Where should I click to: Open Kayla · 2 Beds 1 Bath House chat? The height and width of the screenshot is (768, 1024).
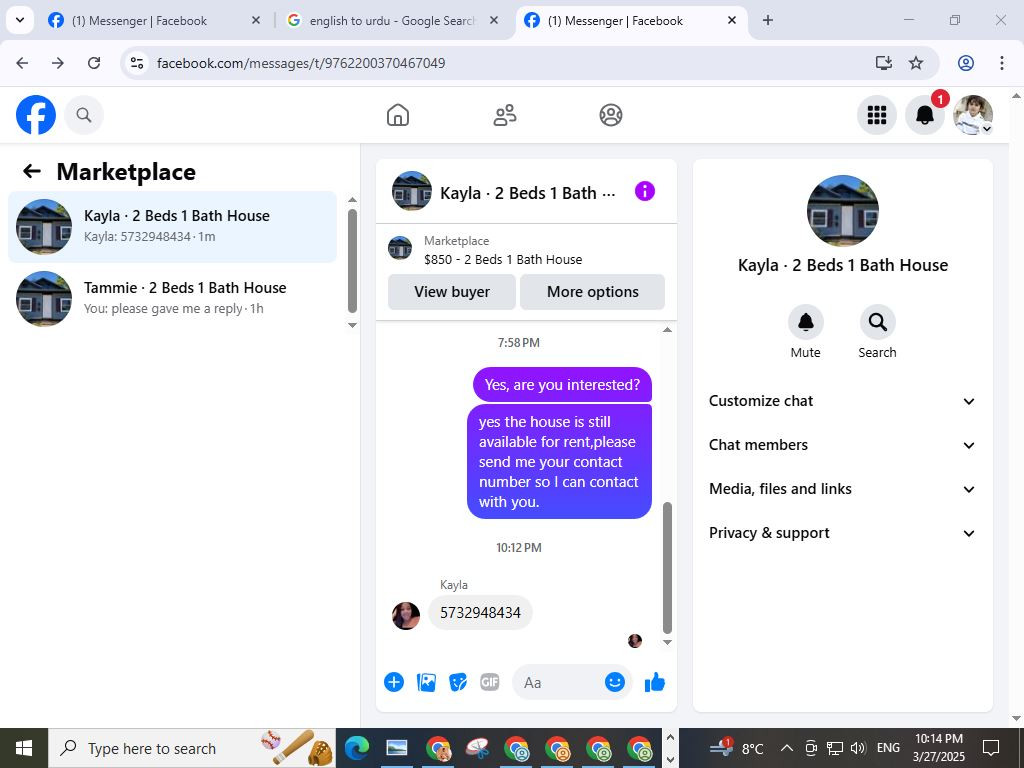(x=172, y=227)
